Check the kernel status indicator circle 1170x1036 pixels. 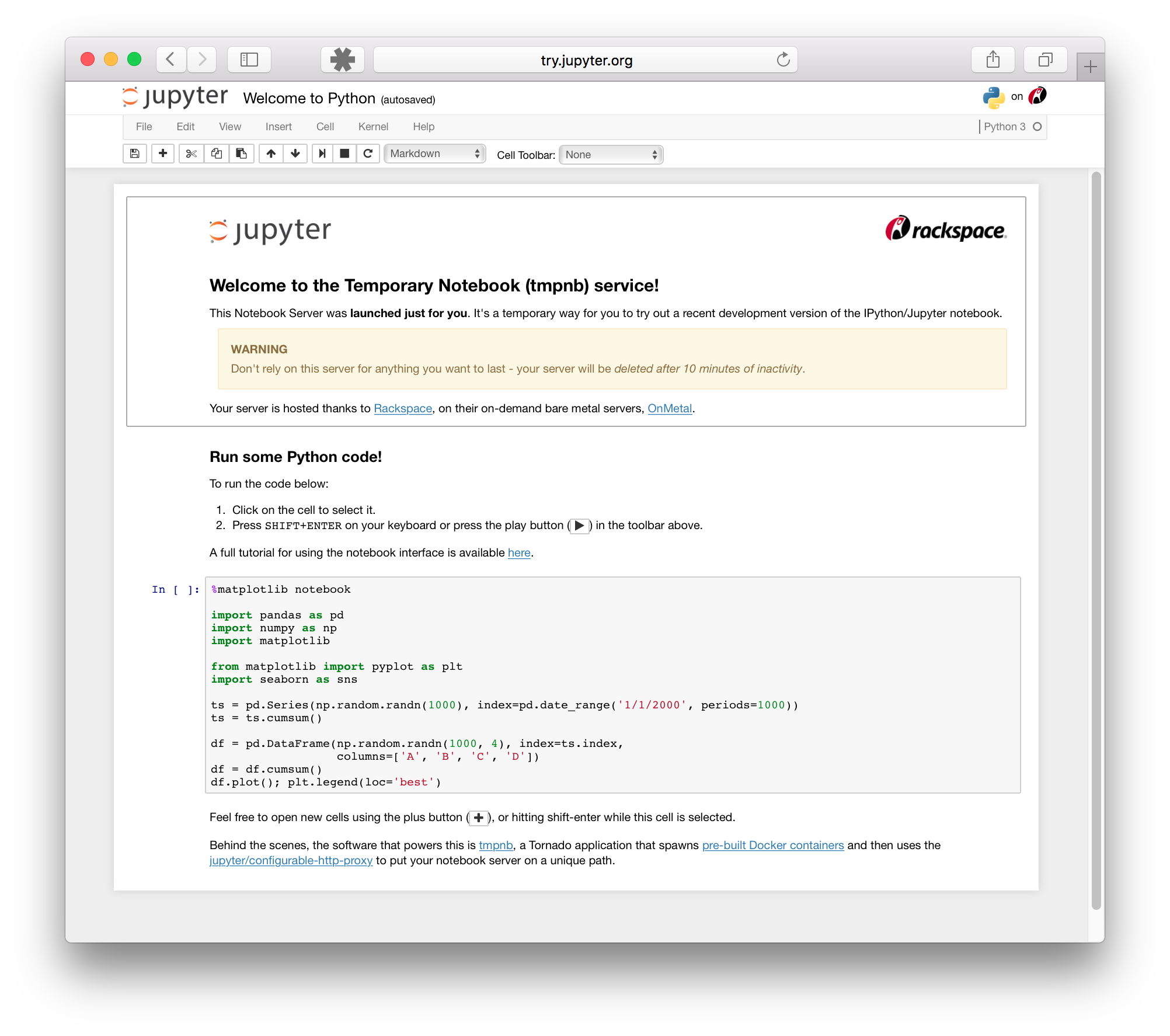pyautogui.click(x=1037, y=126)
